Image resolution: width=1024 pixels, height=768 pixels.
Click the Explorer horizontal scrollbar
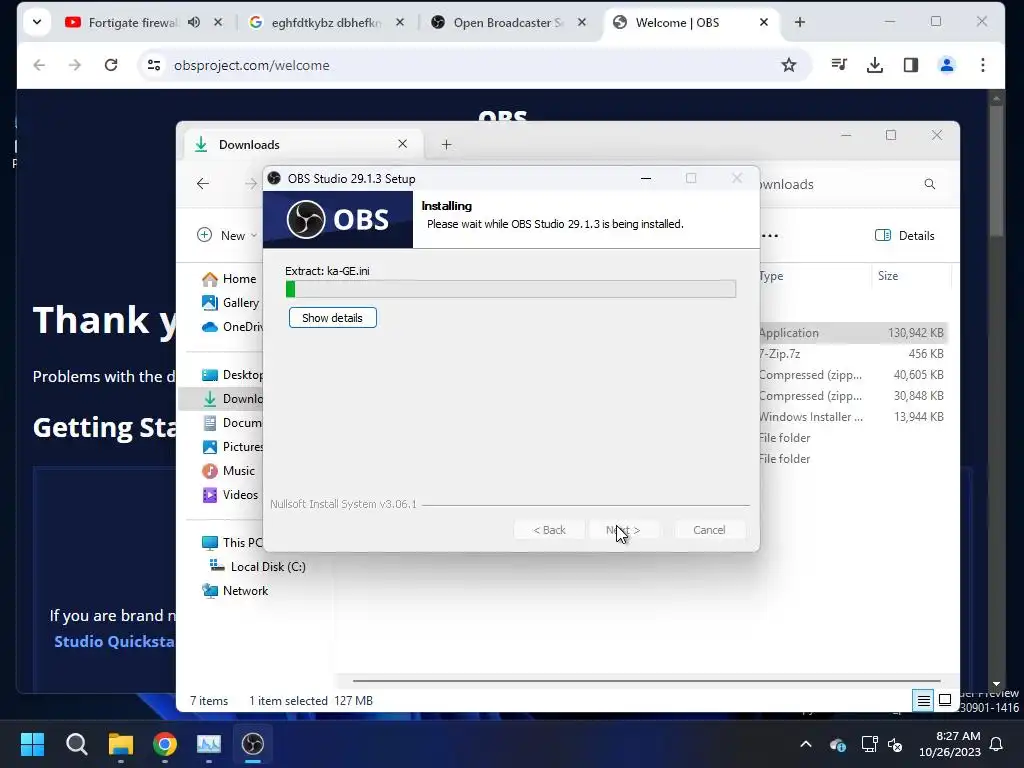point(646,681)
